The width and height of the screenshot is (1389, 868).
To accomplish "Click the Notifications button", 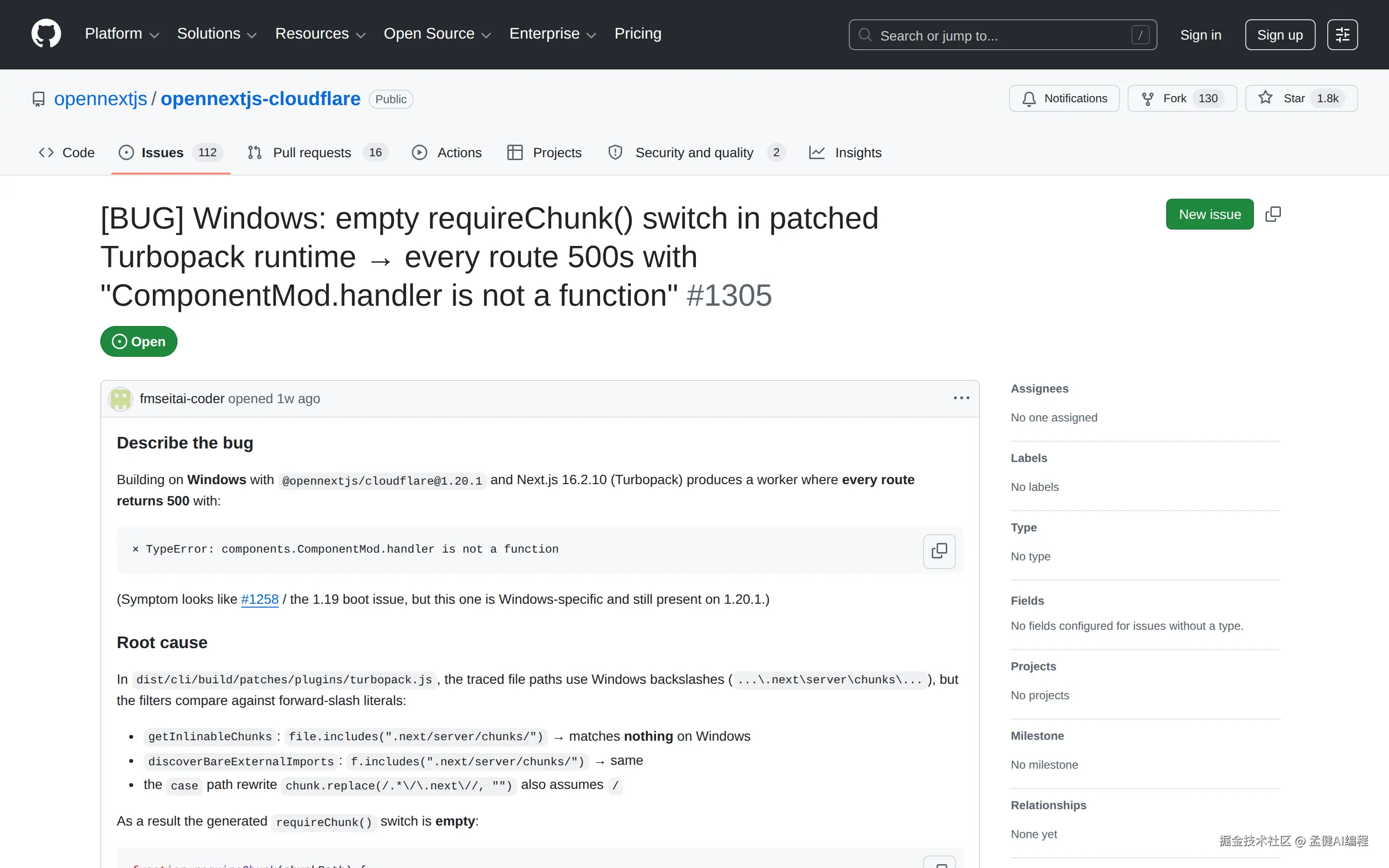I will click(1064, 98).
